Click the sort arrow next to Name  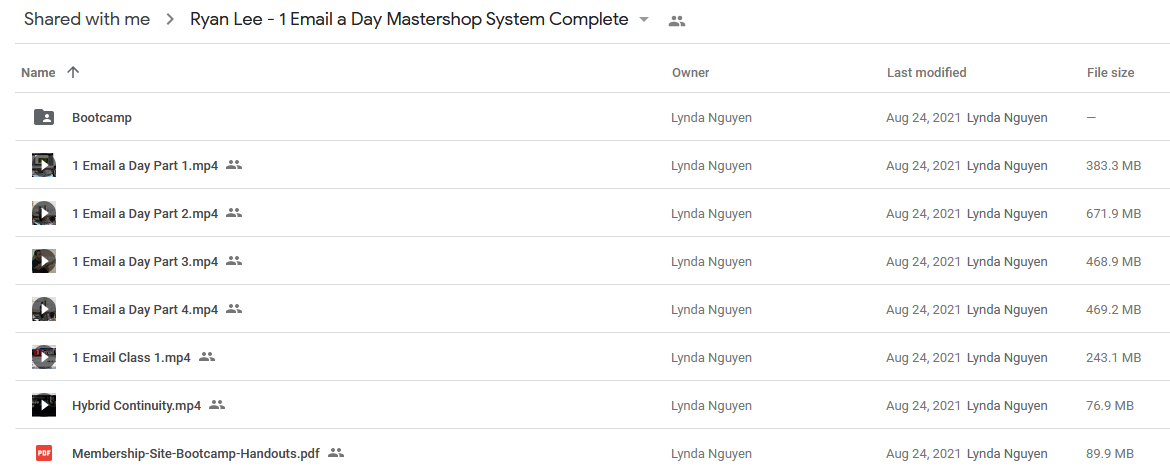click(x=72, y=72)
